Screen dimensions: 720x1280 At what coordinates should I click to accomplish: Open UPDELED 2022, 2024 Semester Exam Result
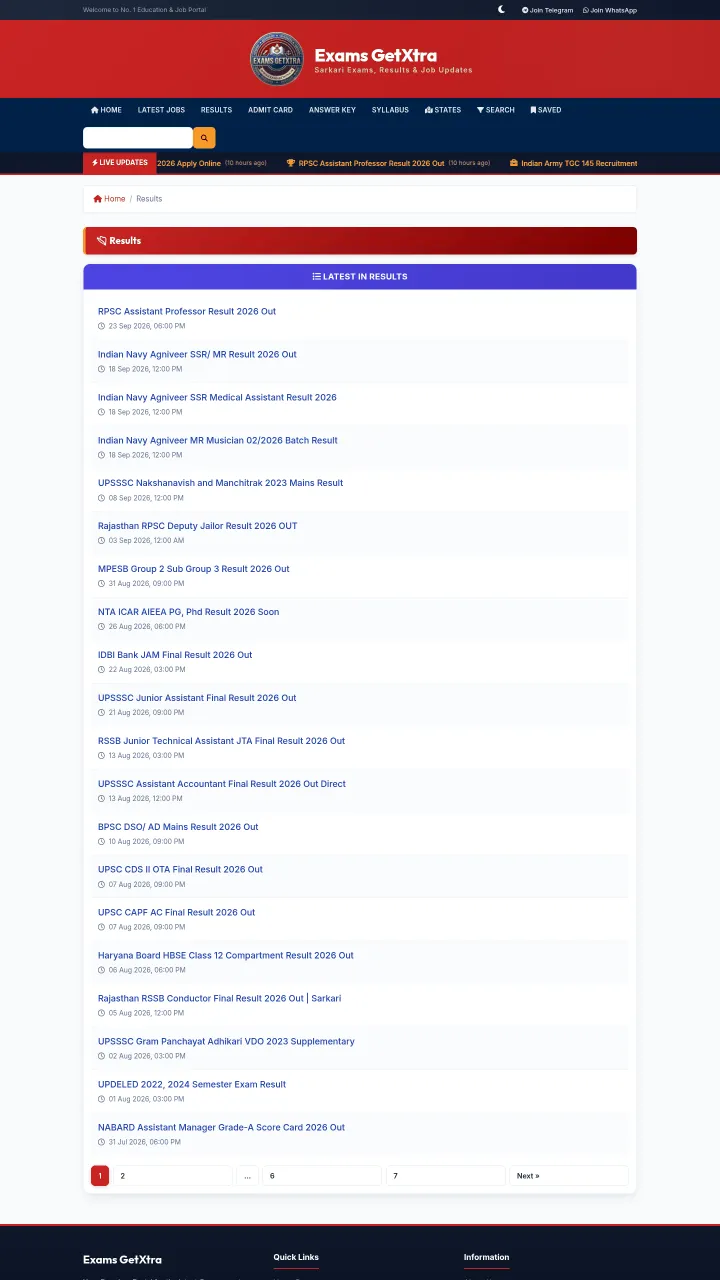192,1084
